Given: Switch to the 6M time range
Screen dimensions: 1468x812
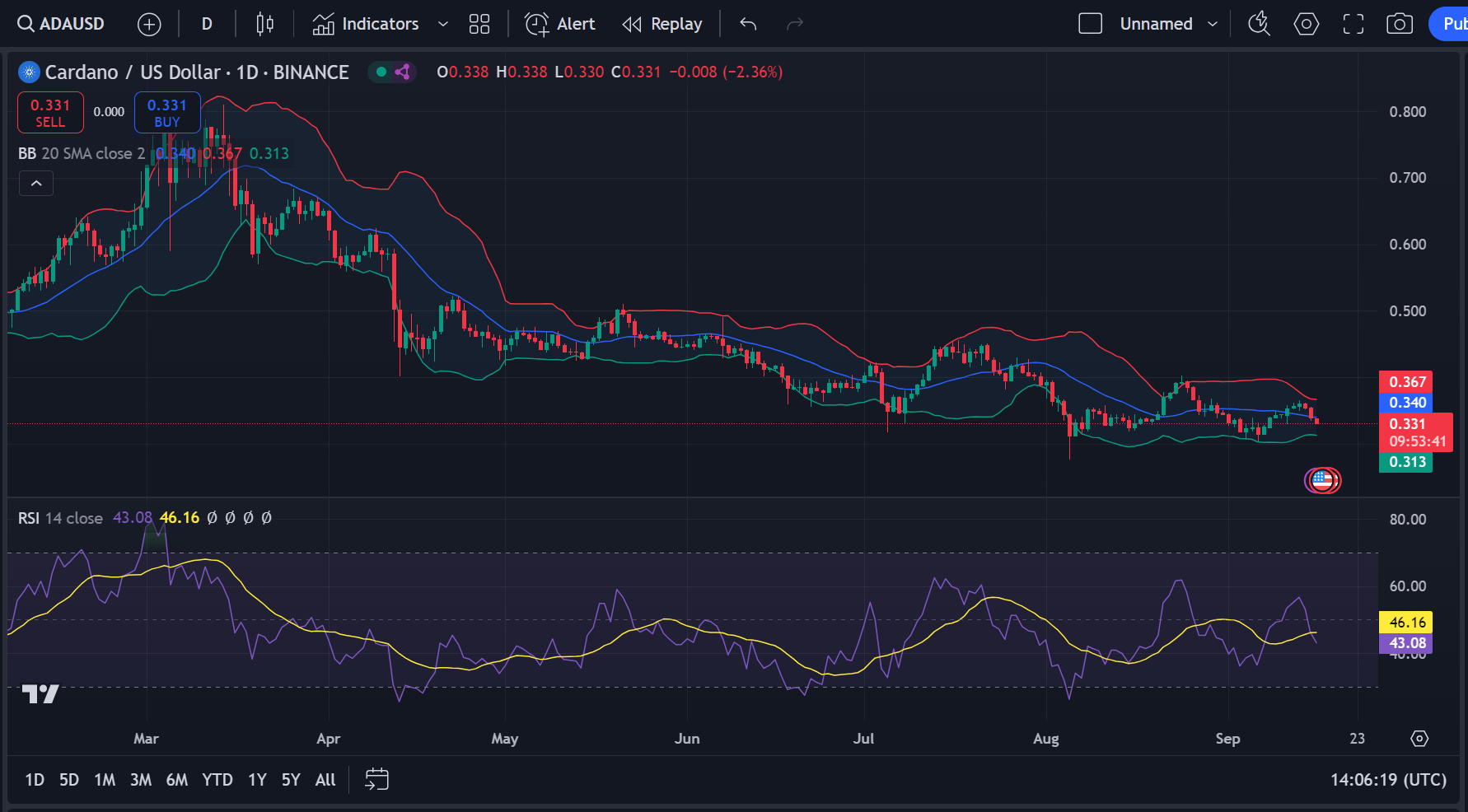Looking at the screenshot, I should point(176,779).
